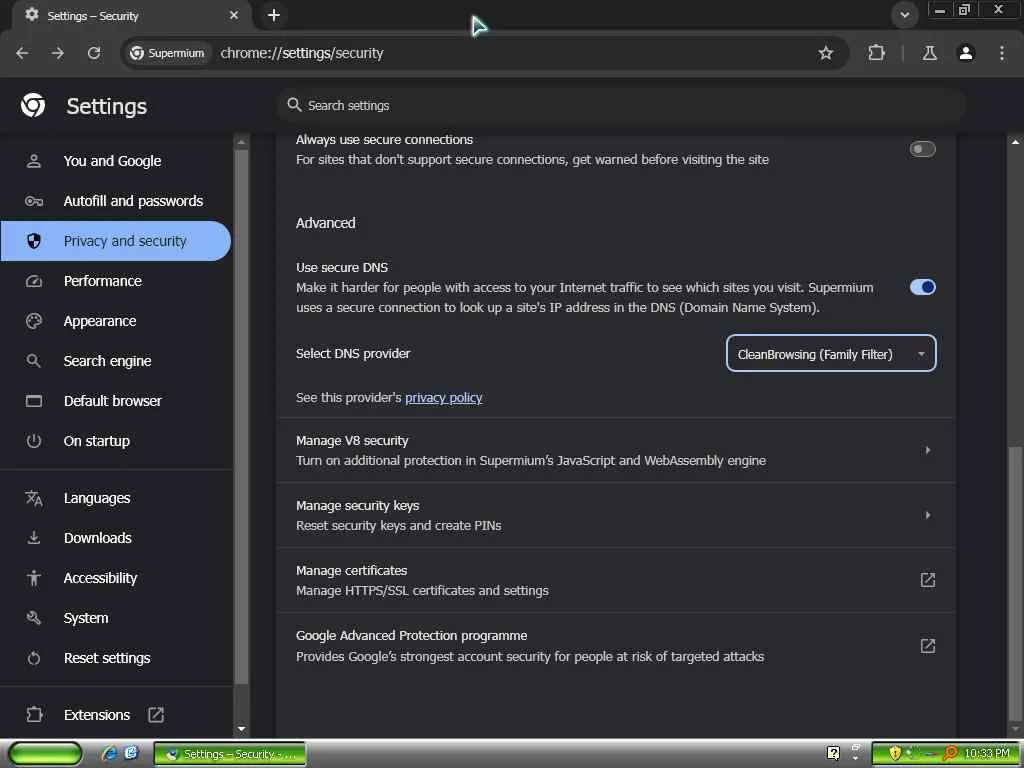
Task: Go to Default browser settings
Action: pos(116,400)
